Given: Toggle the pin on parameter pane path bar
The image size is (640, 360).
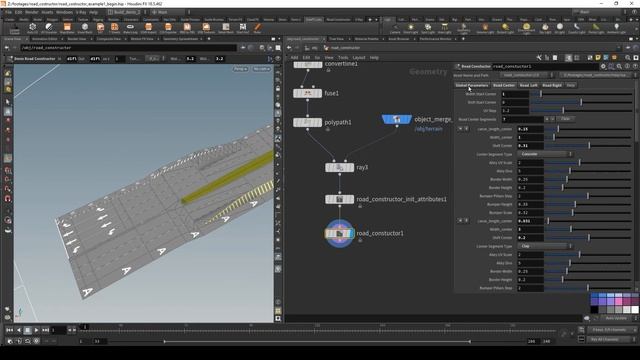Looking at the screenshot, I should 628,48.
